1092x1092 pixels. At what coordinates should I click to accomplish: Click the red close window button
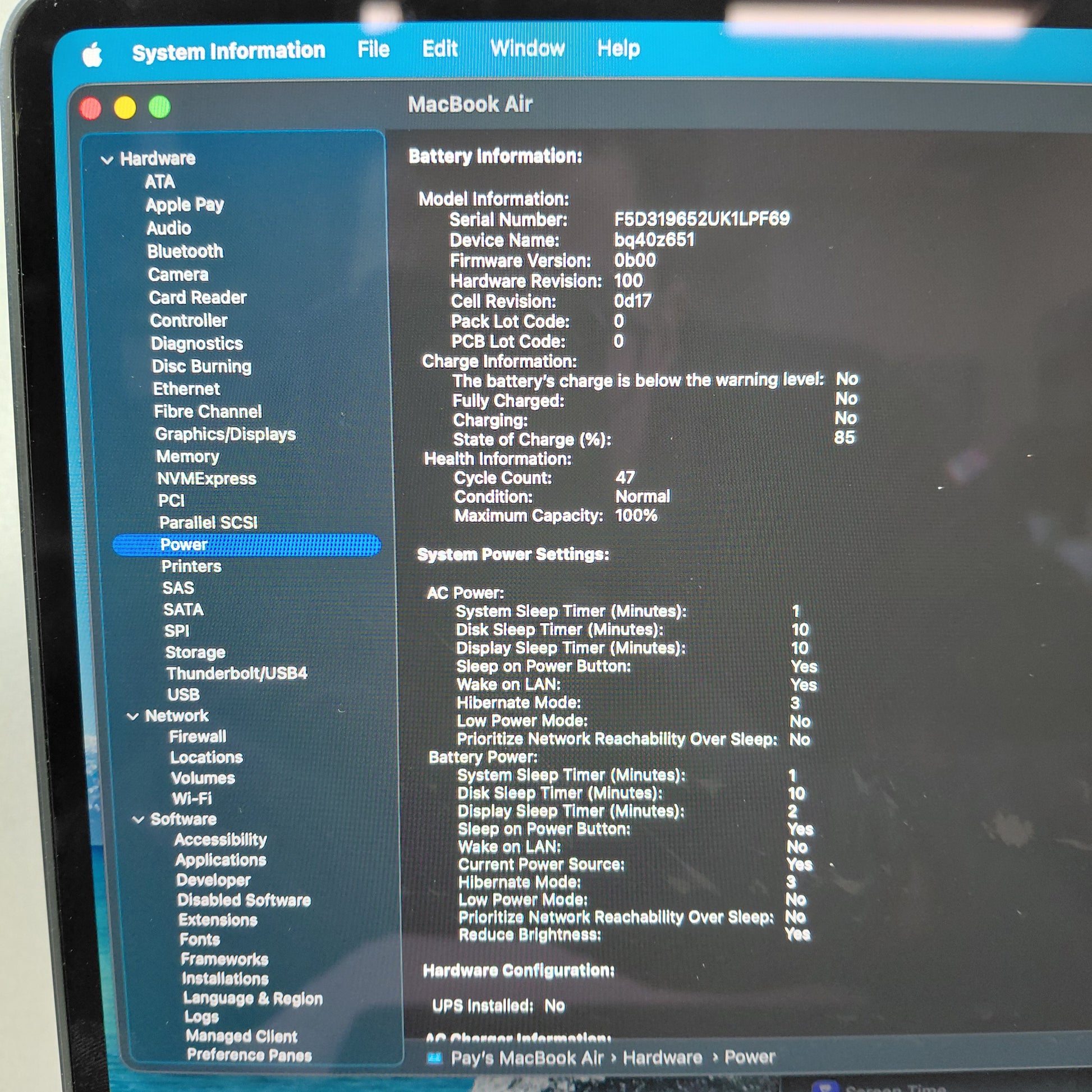point(91,108)
